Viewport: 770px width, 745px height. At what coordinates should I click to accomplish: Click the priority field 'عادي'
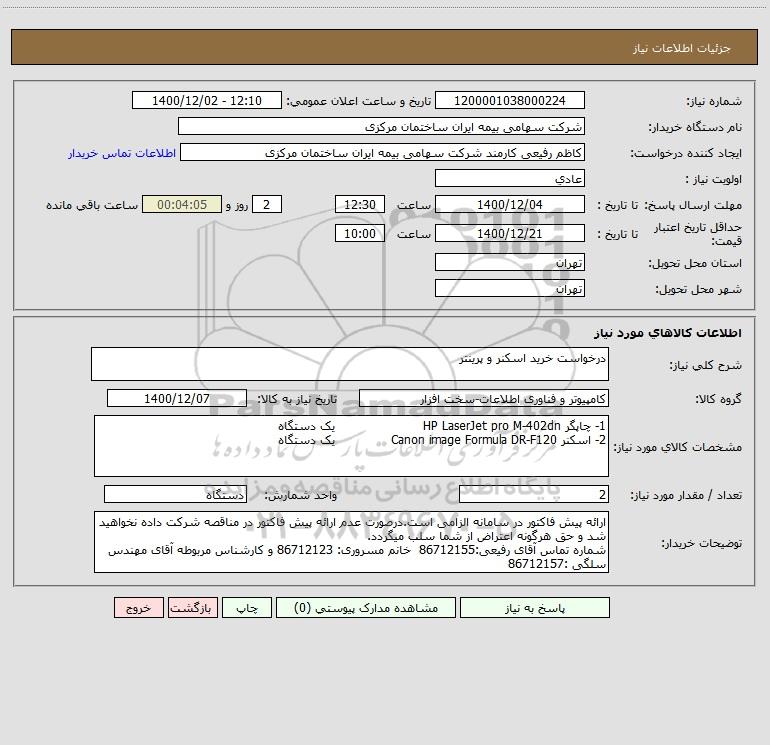(x=510, y=178)
